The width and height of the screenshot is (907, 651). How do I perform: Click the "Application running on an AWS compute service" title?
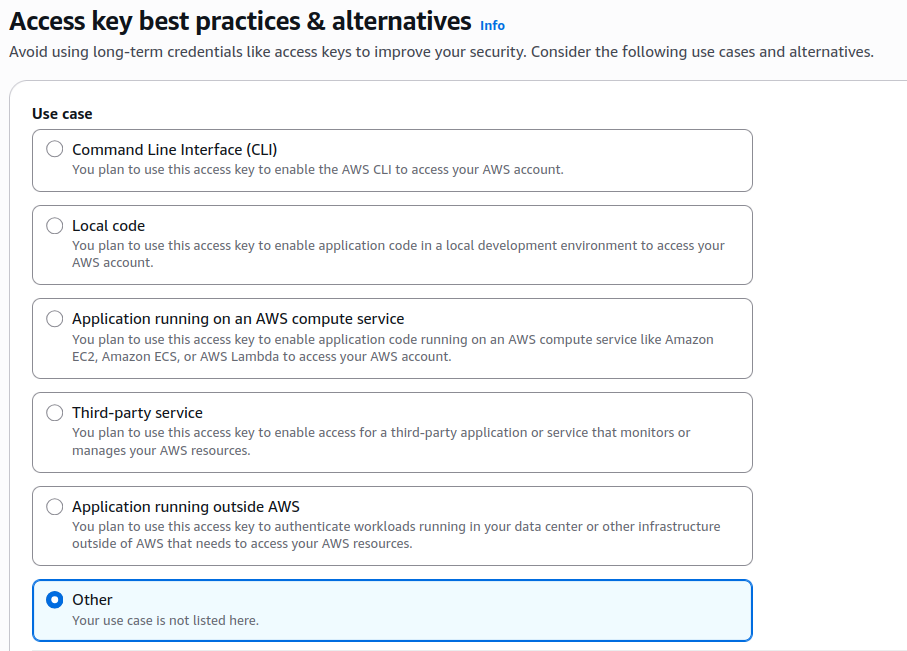[238, 319]
